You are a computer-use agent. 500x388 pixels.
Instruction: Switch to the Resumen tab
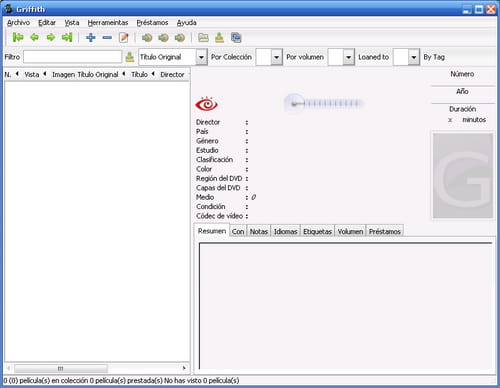212,231
